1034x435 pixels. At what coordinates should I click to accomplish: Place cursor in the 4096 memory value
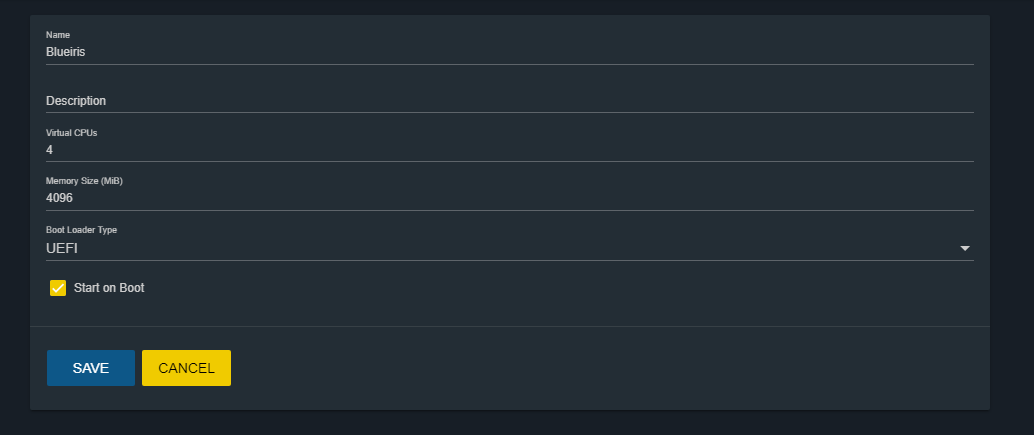[59, 198]
